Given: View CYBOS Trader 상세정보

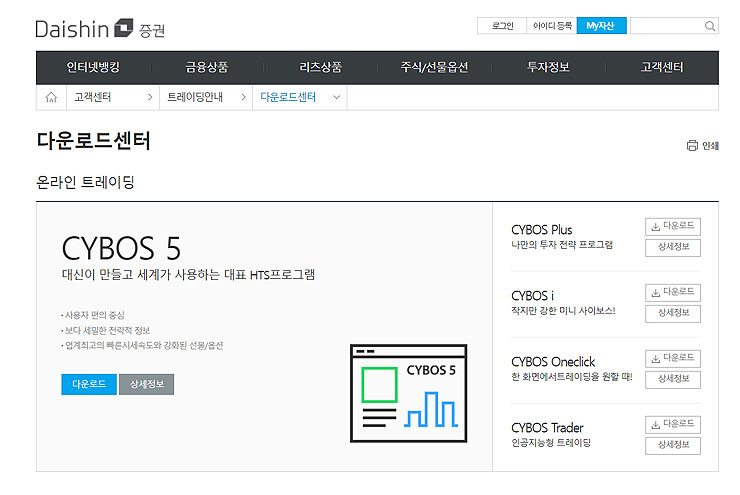Looking at the screenshot, I should (673, 445).
